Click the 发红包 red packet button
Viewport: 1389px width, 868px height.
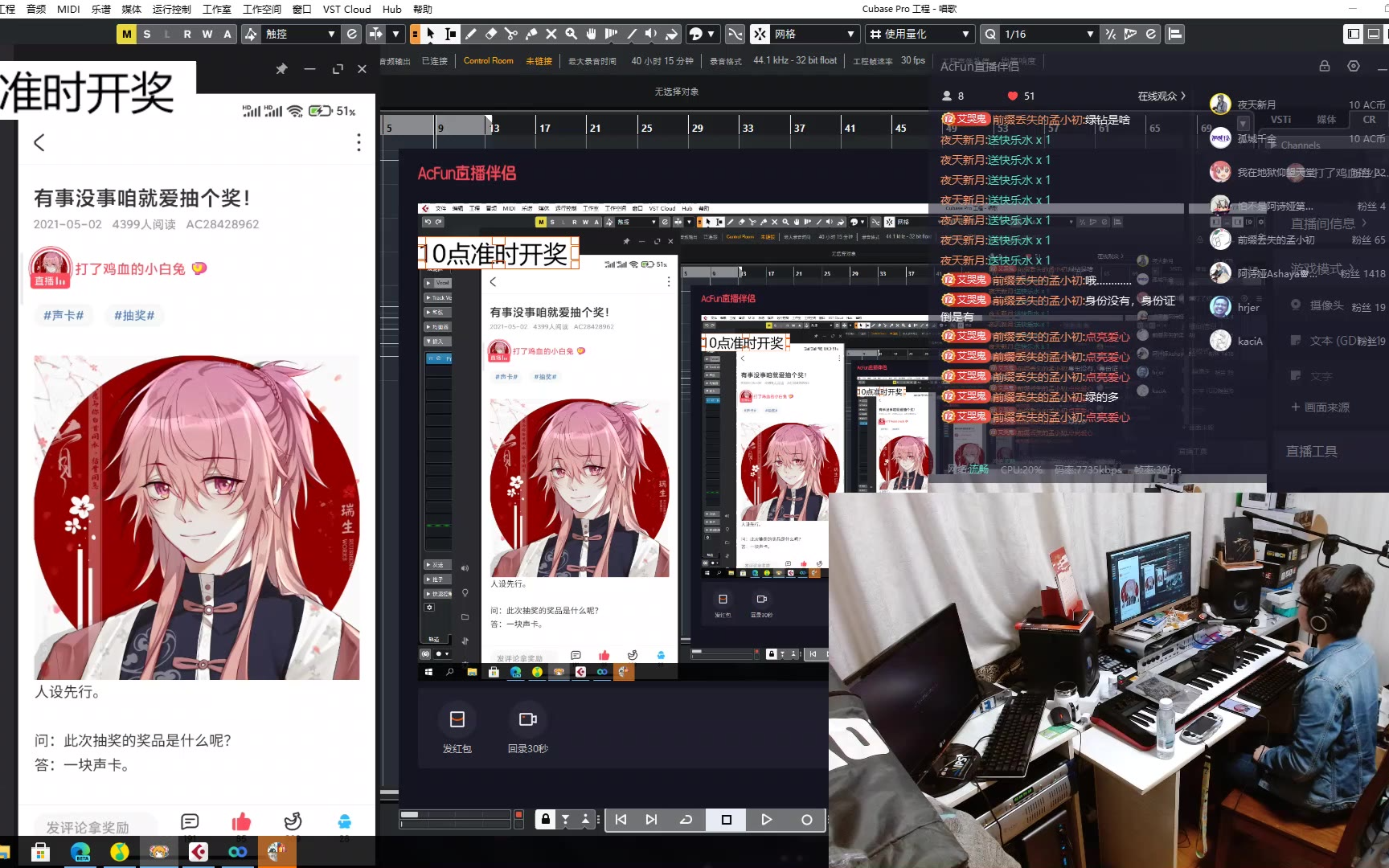point(457,730)
